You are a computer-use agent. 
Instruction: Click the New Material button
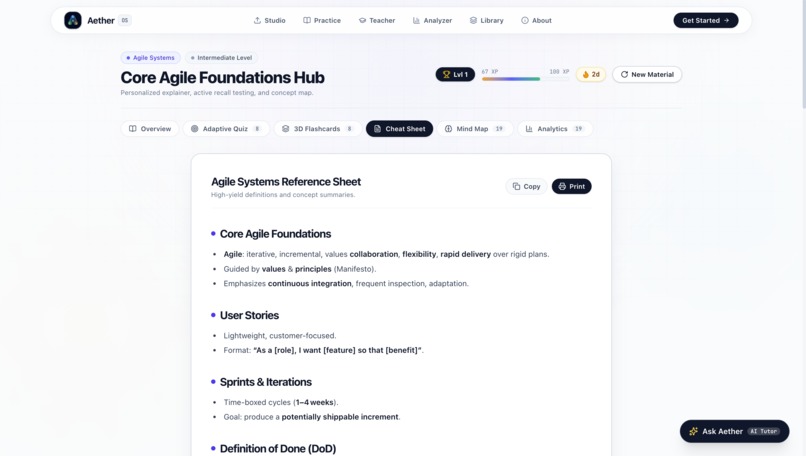tap(647, 75)
